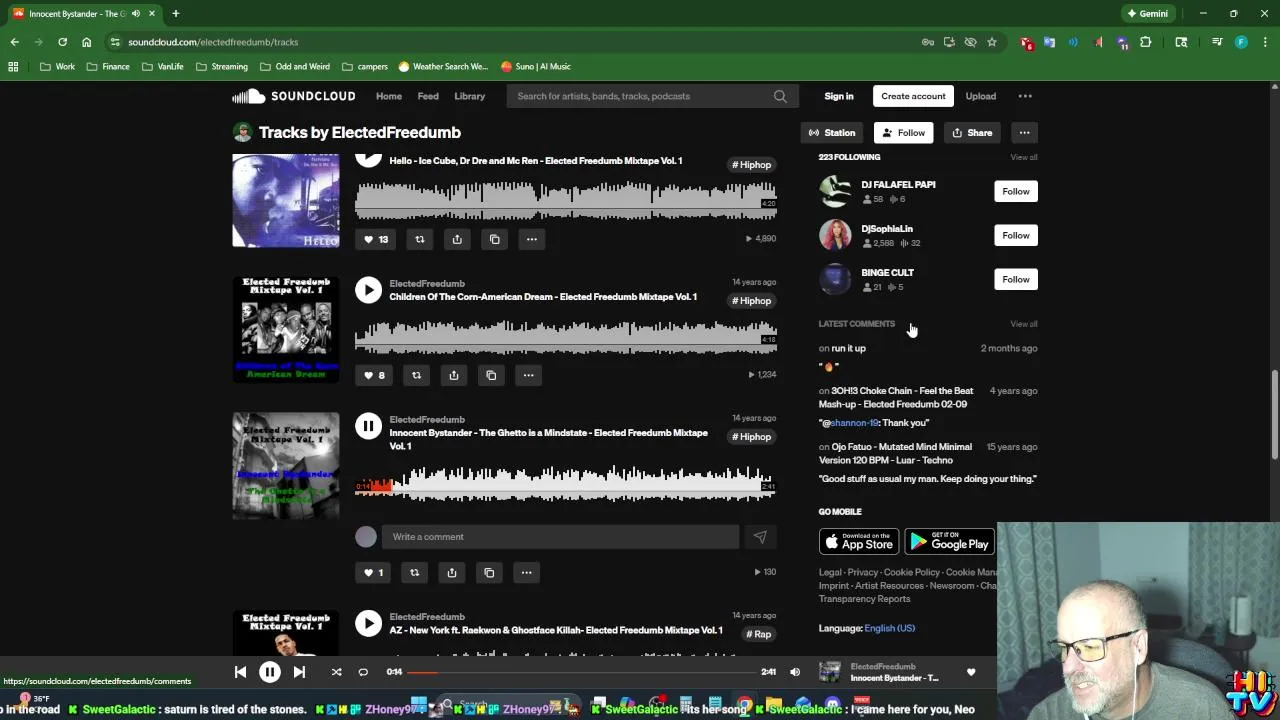Seek in Innocent Bystander waveform

click(565, 485)
